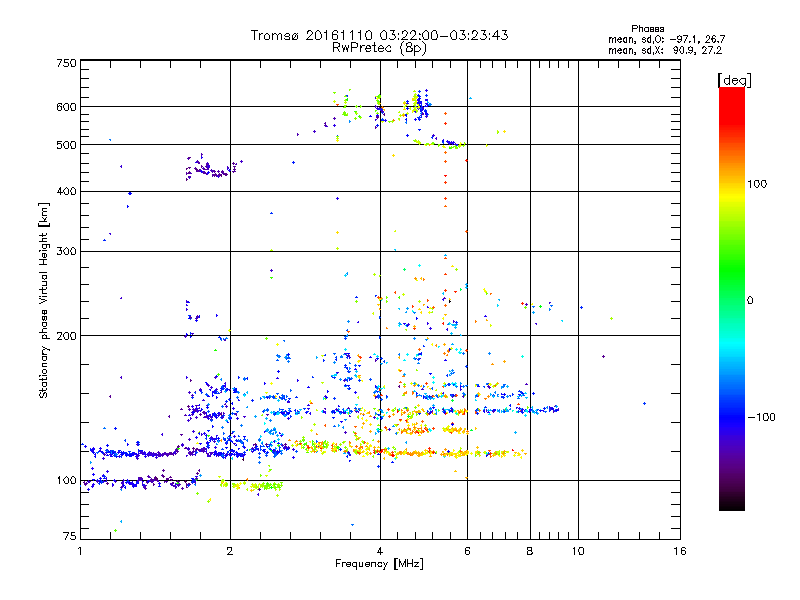The image size is (800, 600).
Task: Click the "Frequency [MHz]" axis label
Action: [379, 564]
